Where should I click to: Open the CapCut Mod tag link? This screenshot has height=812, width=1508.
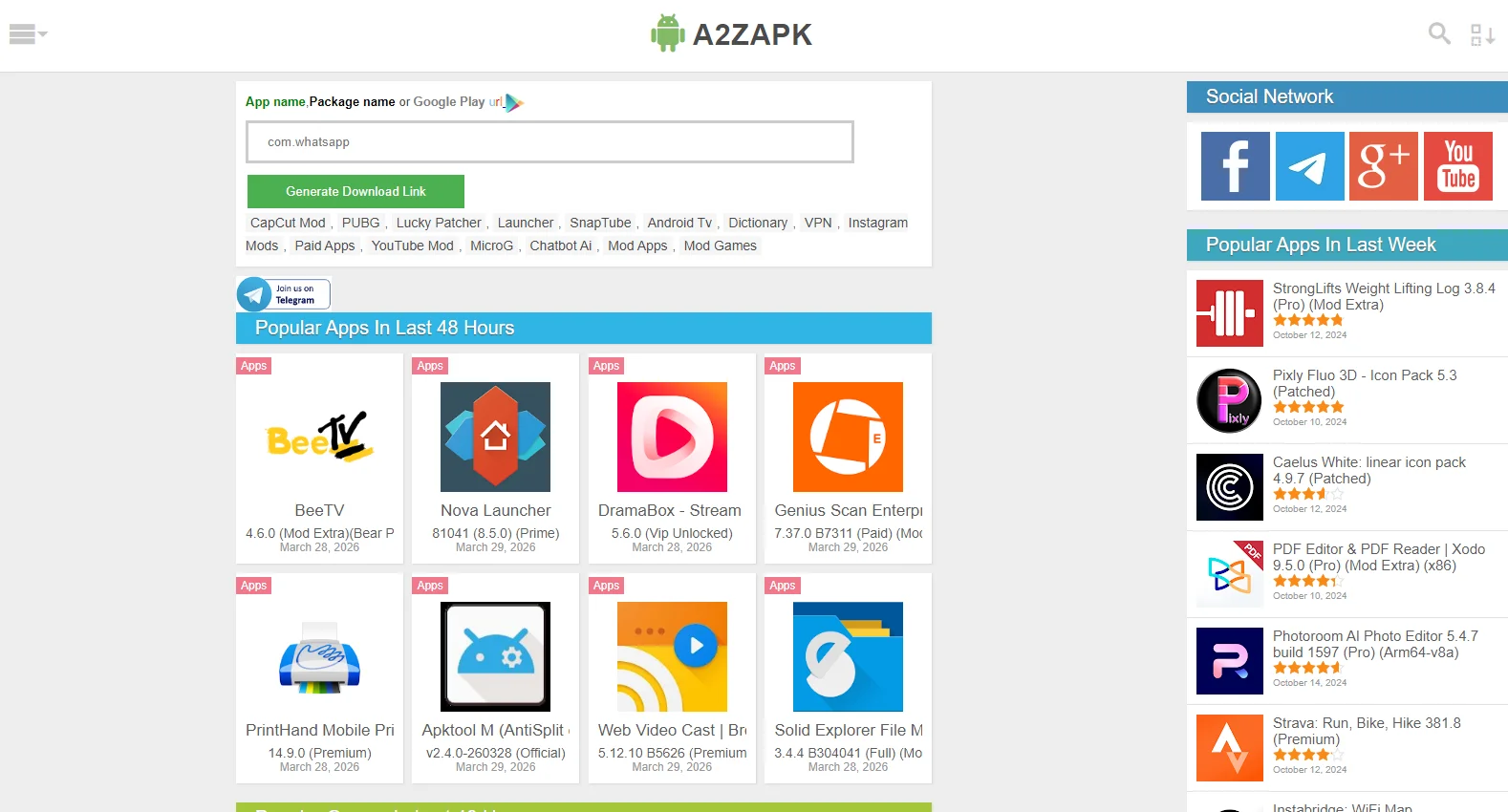click(288, 223)
